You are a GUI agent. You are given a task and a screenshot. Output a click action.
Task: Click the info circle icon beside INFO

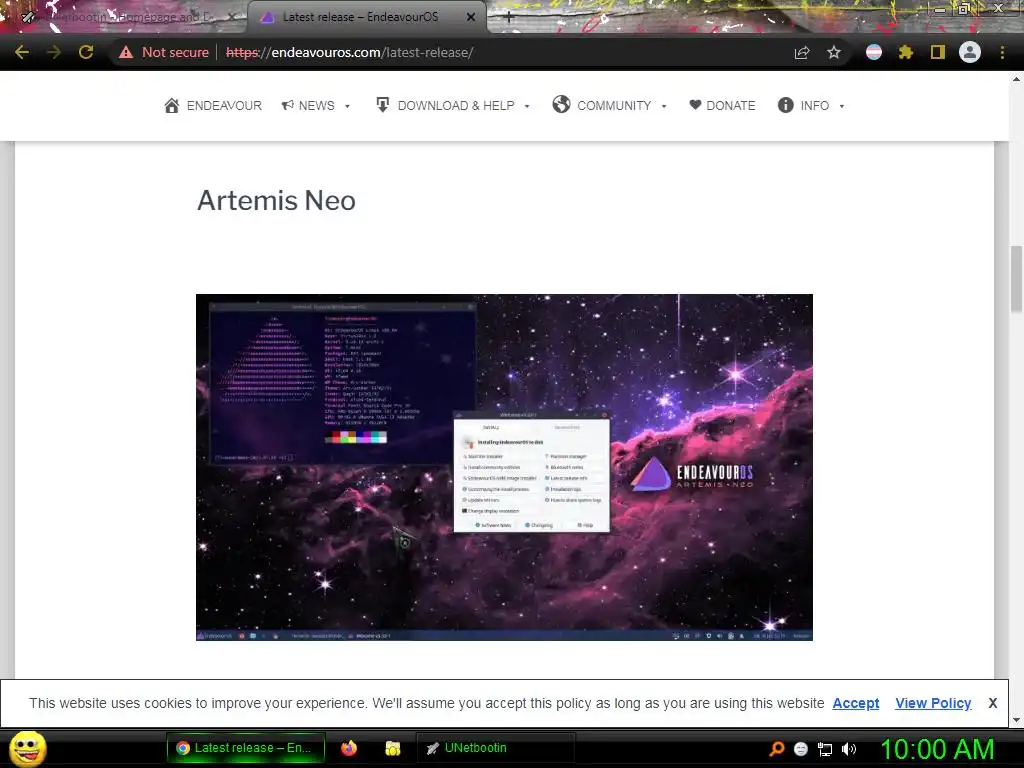coord(786,105)
